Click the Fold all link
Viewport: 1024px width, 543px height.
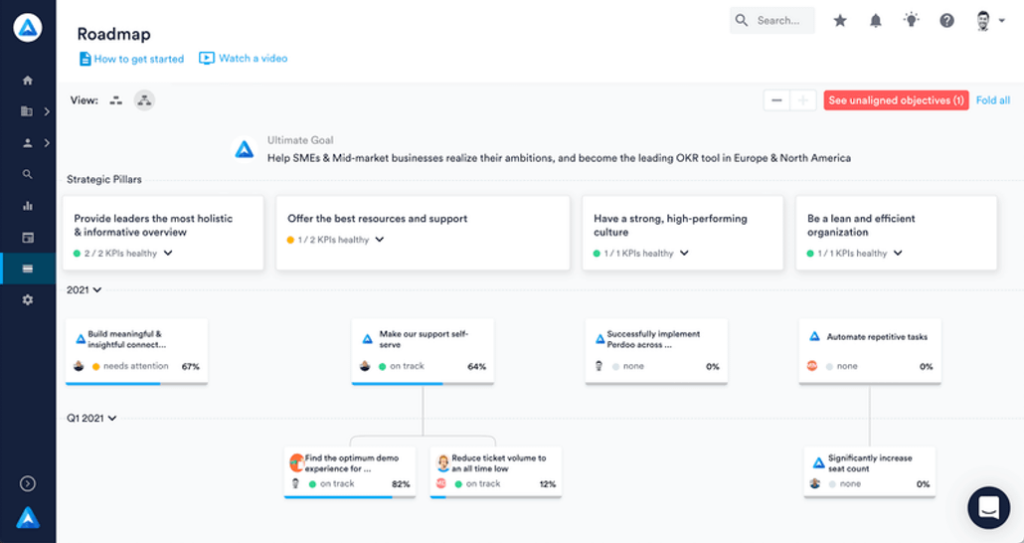(993, 101)
